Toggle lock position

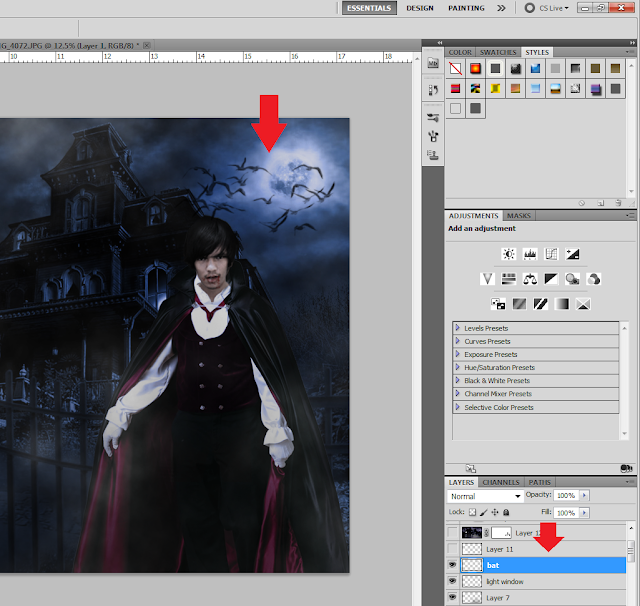[x=495, y=512]
